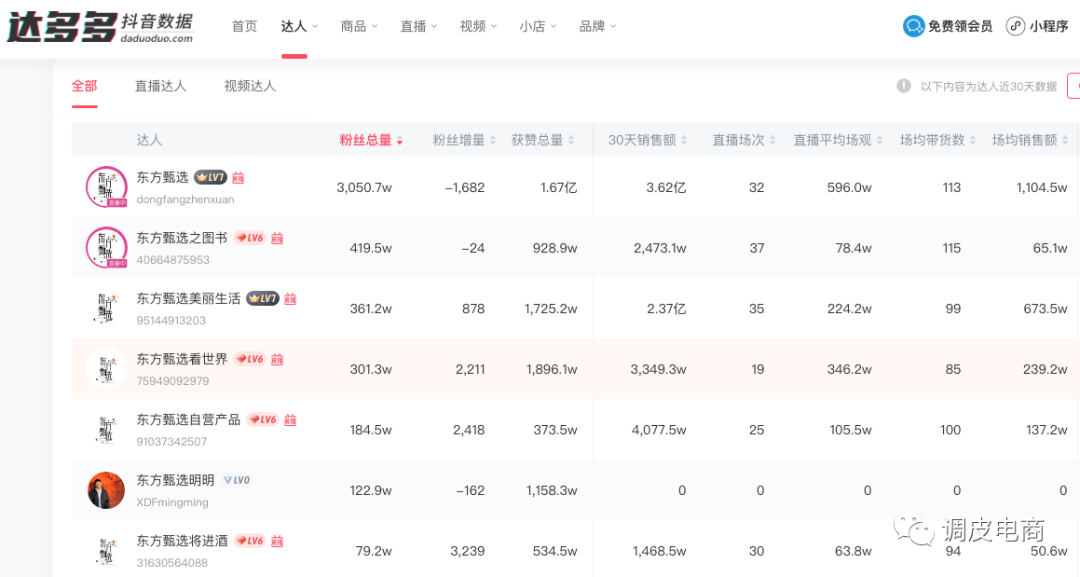The width and height of the screenshot is (1080, 577).
Task: Click the sales value 2.37亿
Action: pos(666,308)
